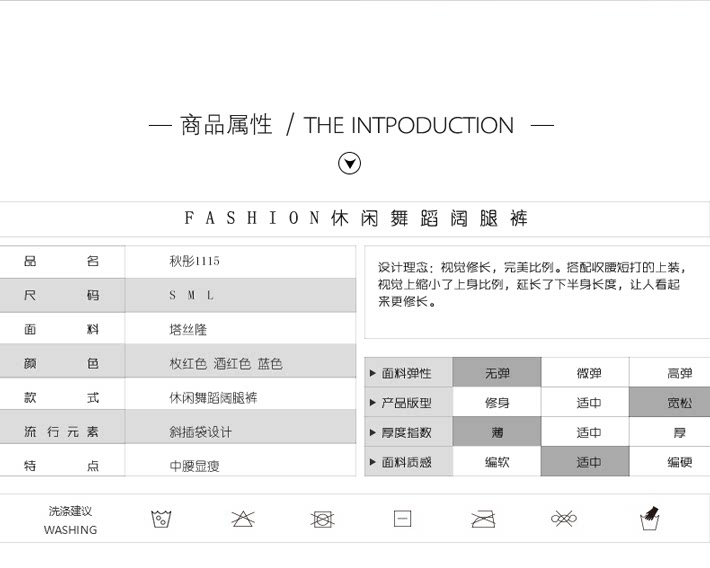Click the arrow beside 面料弹性
The image size is (710, 568).
click(373, 374)
